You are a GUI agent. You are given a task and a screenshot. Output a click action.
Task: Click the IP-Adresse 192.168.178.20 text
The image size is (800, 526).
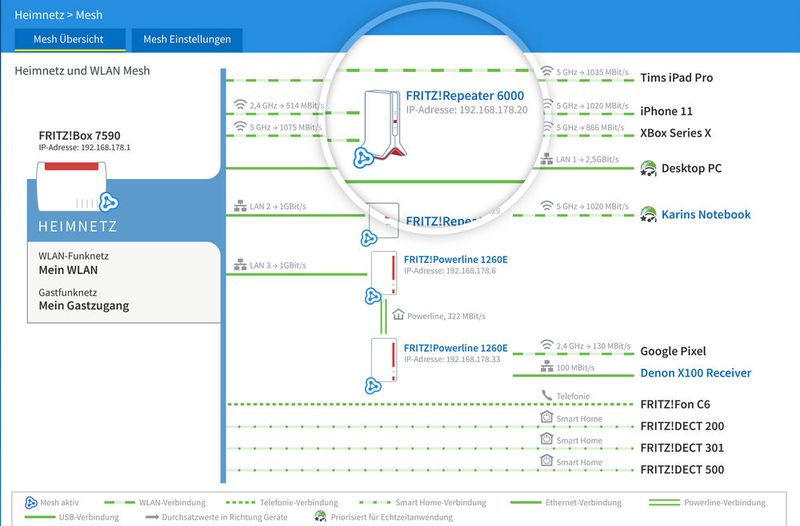coord(467,110)
